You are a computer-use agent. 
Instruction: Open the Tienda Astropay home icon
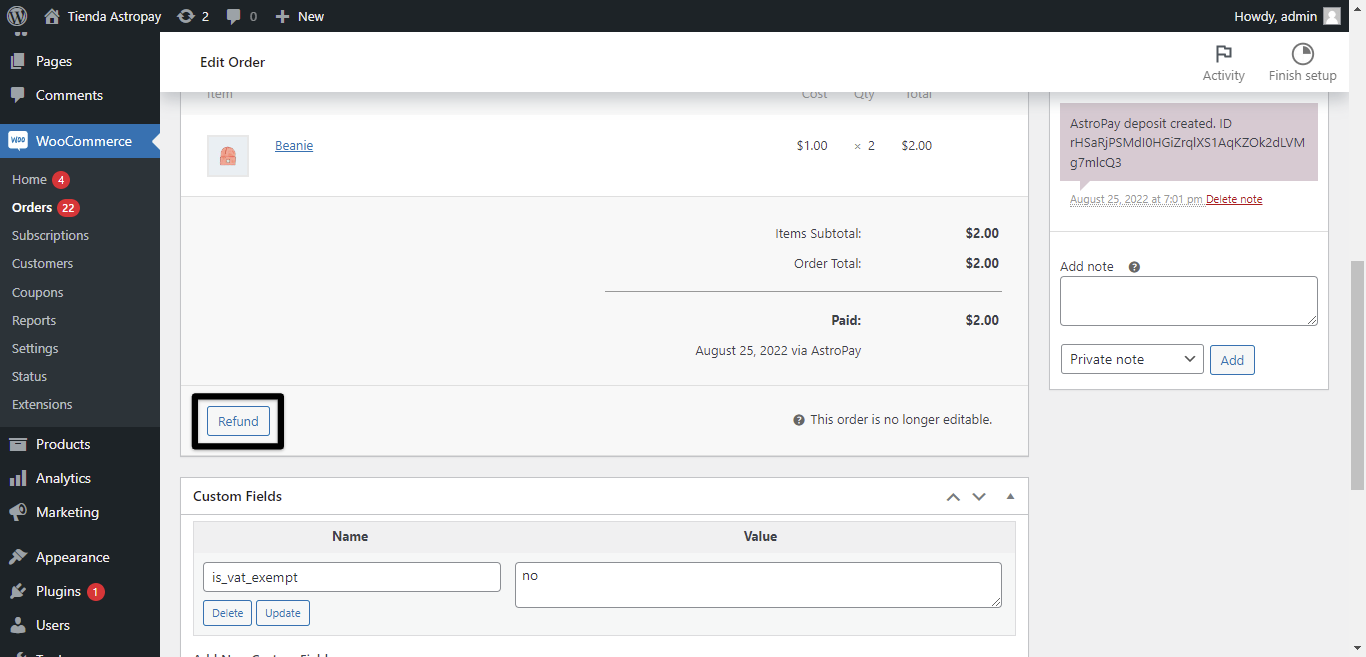pos(52,16)
